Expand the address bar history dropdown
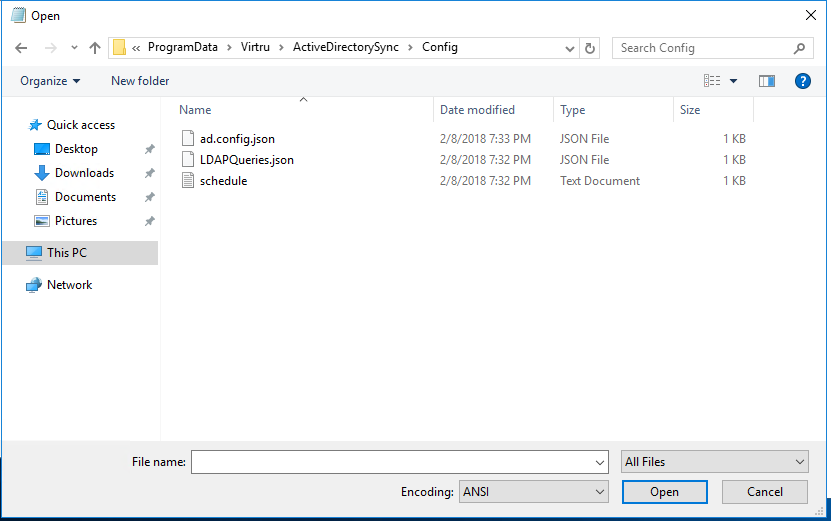The width and height of the screenshot is (831, 521). (570, 49)
